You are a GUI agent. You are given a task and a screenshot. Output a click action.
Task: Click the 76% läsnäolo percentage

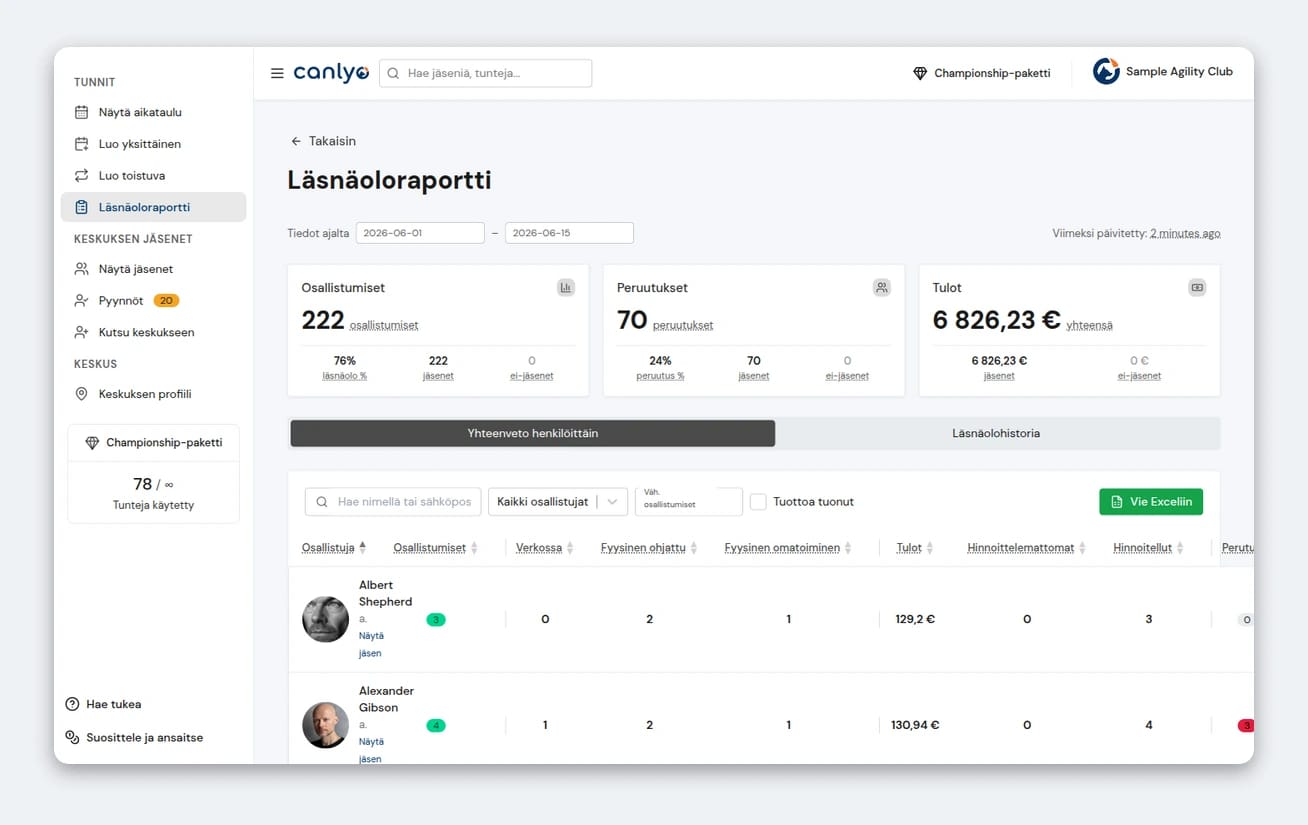click(x=344, y=361)
